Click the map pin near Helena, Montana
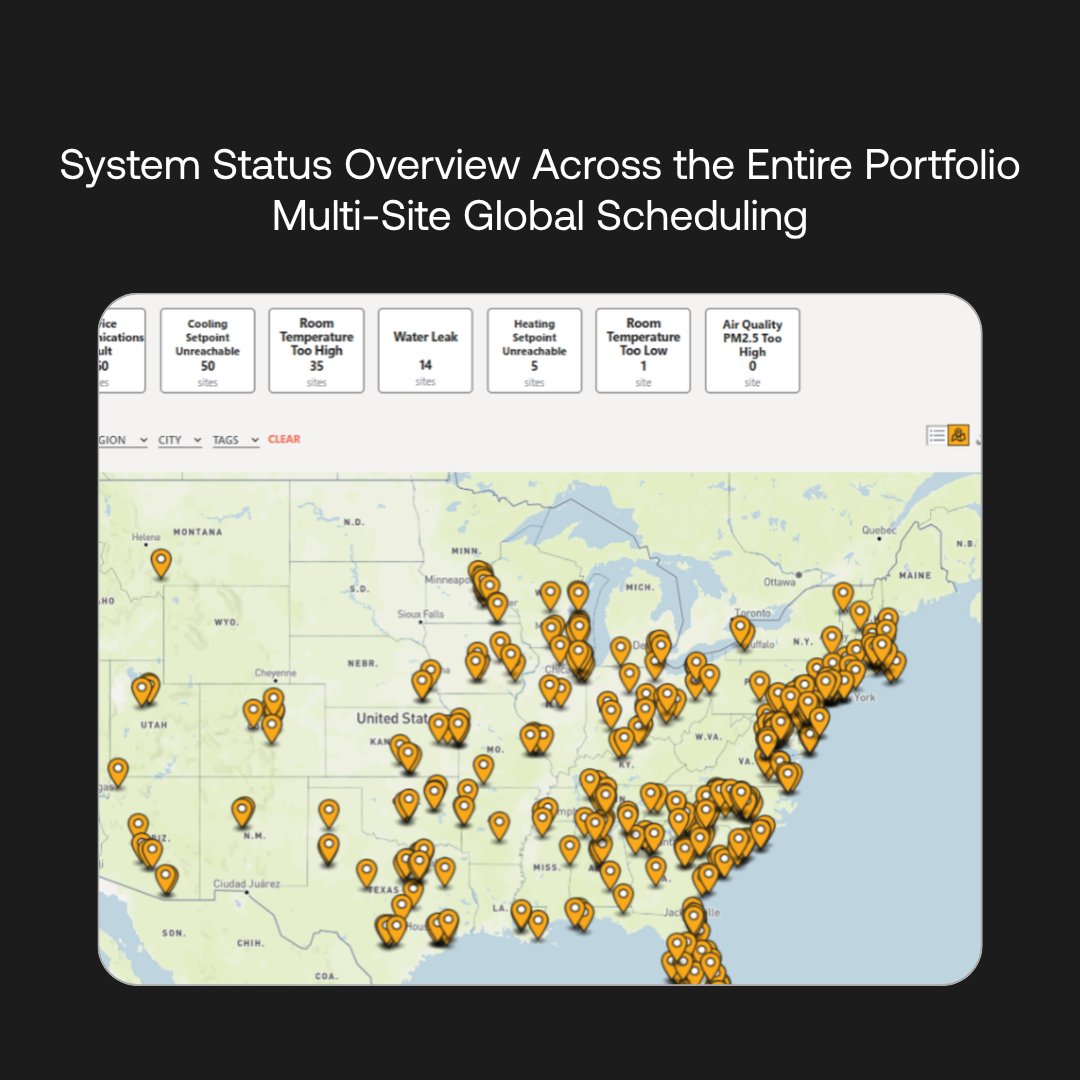The height and width of the screenshot is (1080, 1080). [x=161, y=563]
